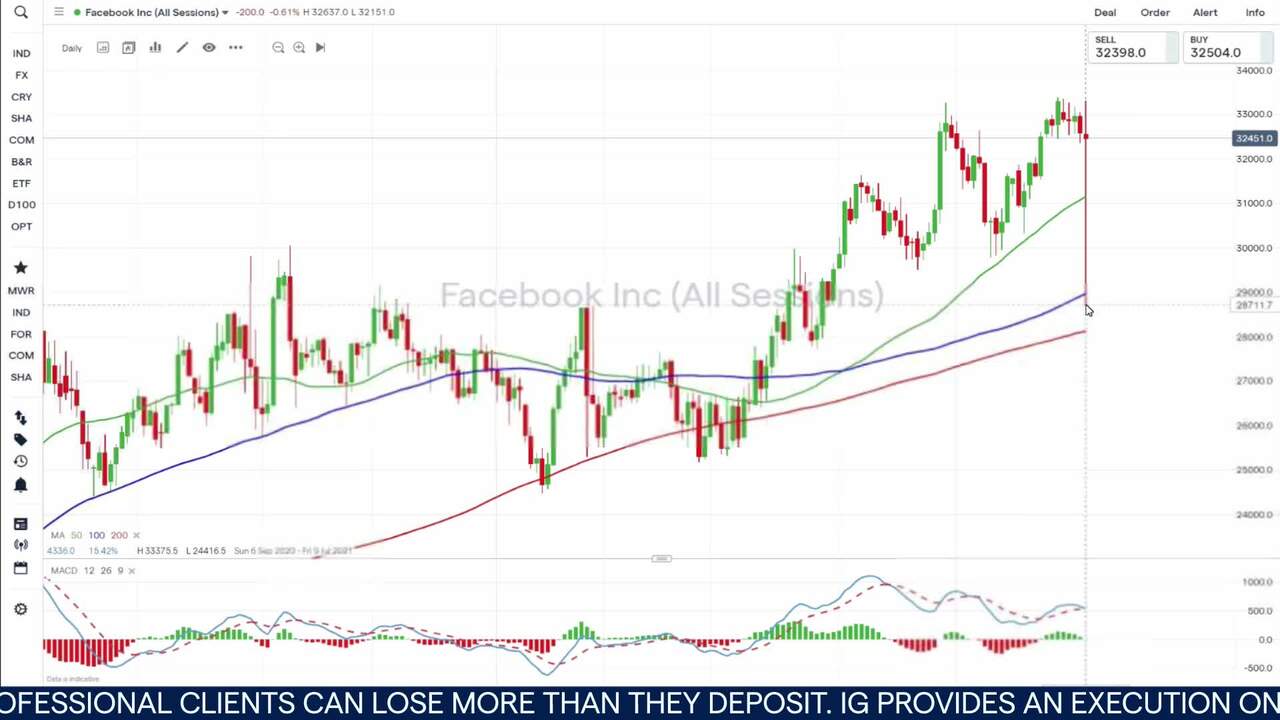Select the CRY sidebar item
1280x720 pixels.
click(21, 97)
